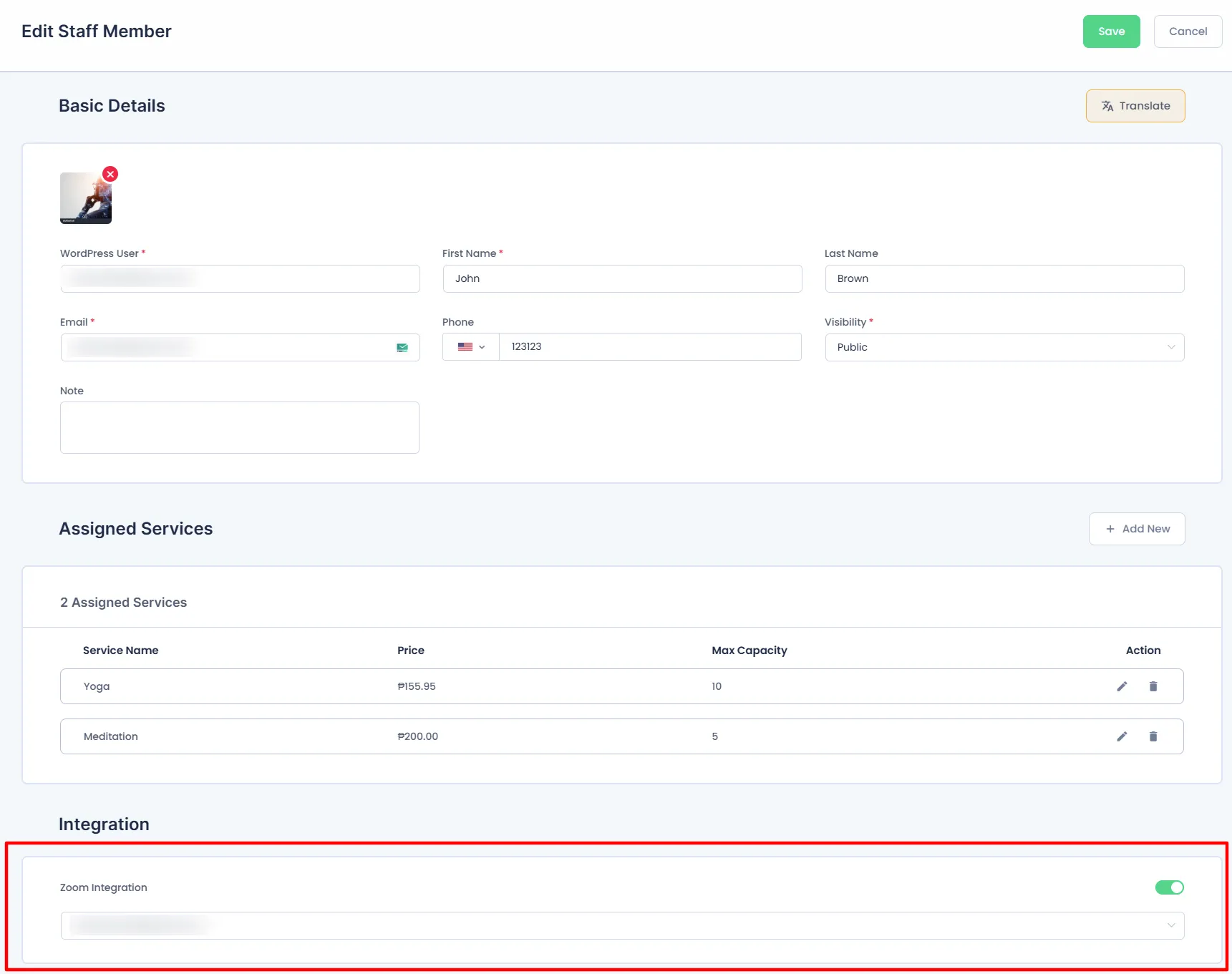Click the Last Name field containing Brown
This screenshot has height=974, width=1232.
(1004, 278)
